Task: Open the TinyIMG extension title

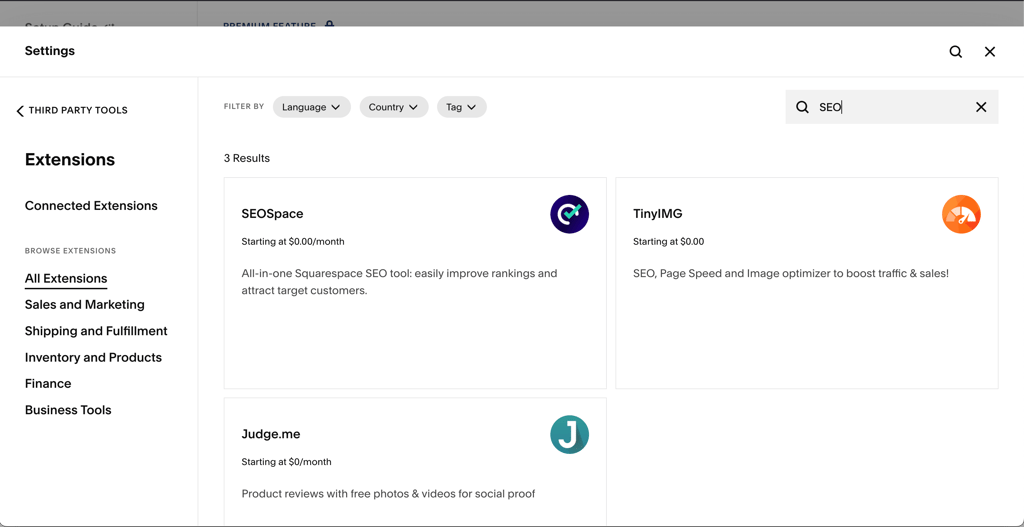Action: [x=658, y=214]
